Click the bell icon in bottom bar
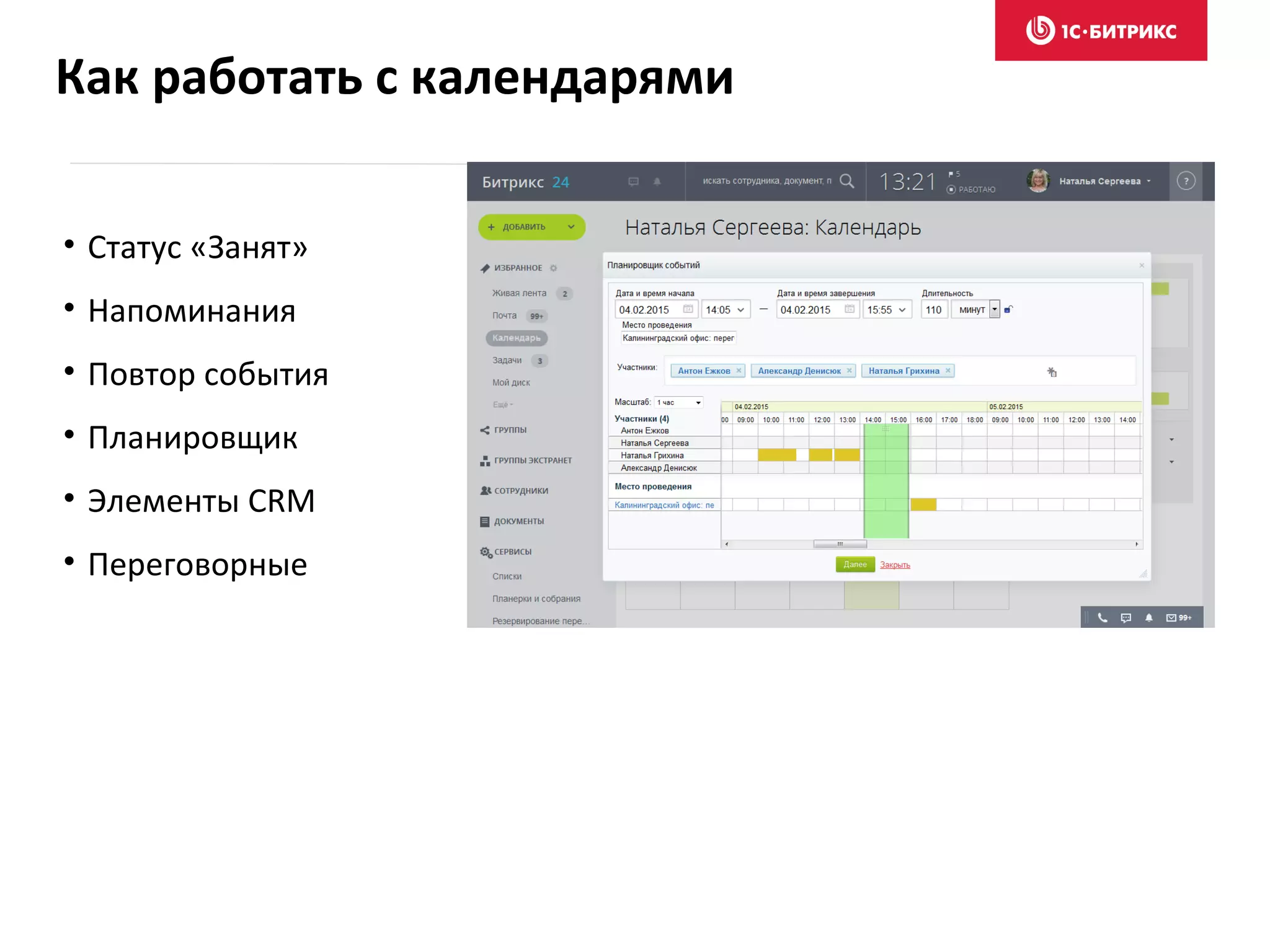 pyautogui.click(x=1149, y=617)
